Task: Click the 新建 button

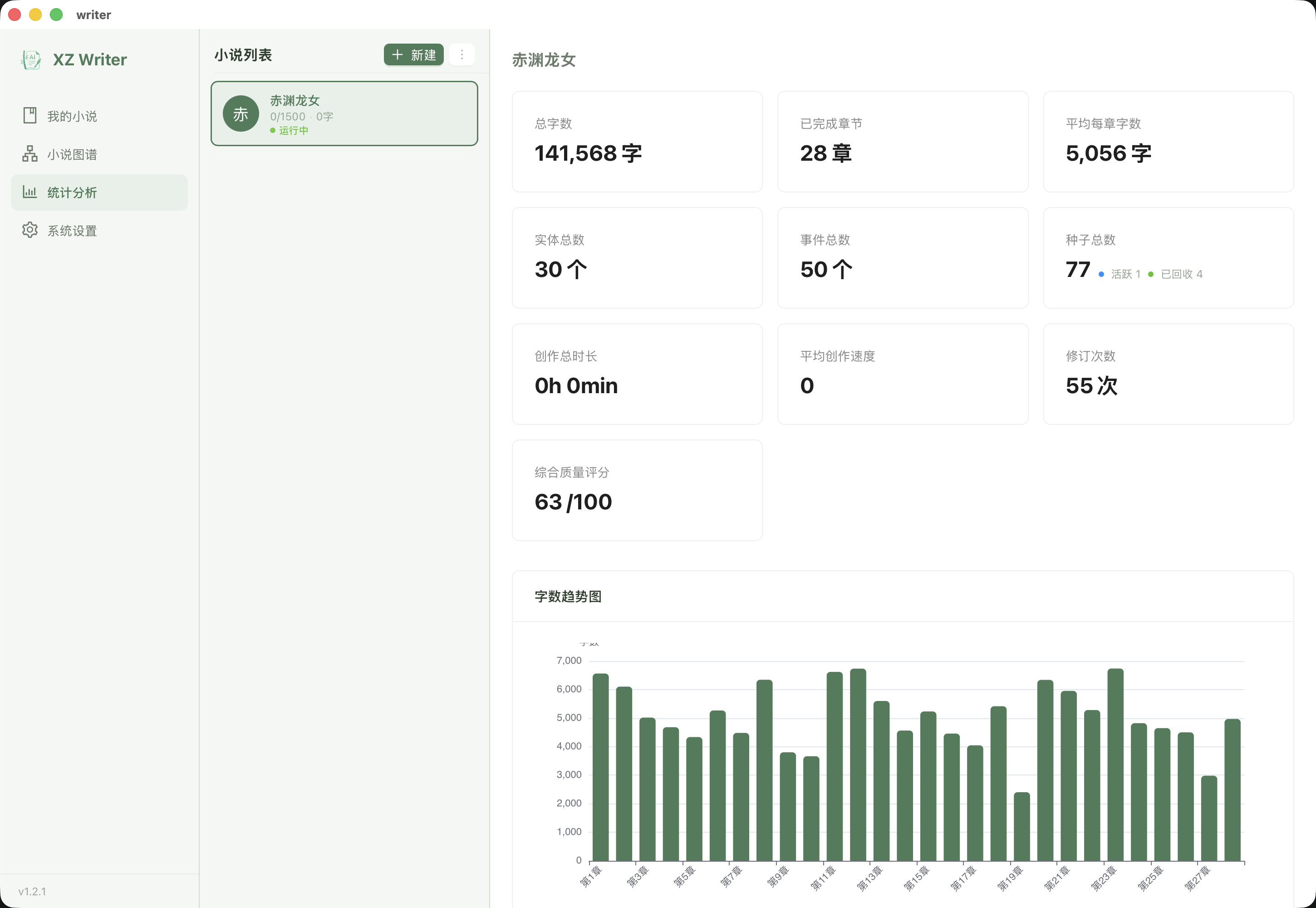Action: coord(413,55)
